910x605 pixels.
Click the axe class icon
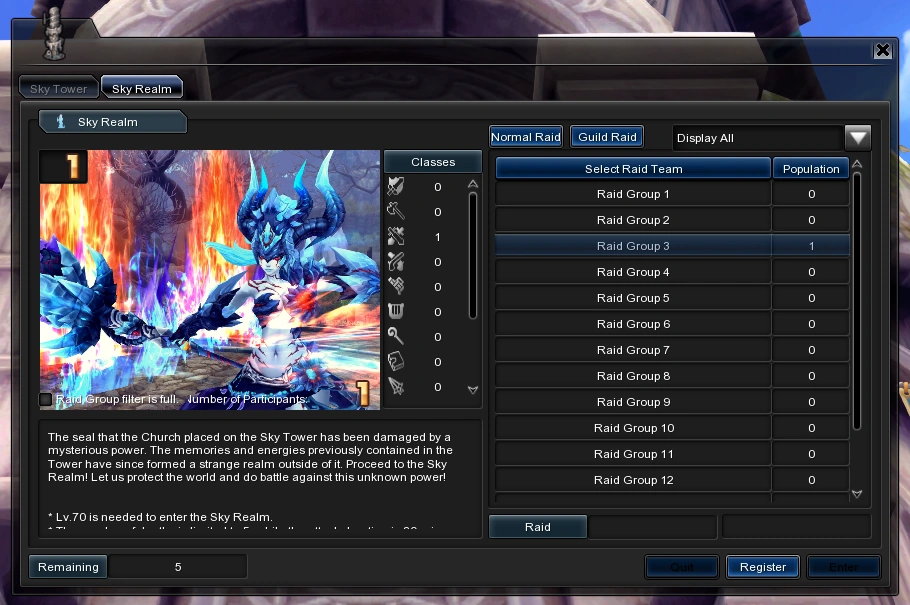click(x=396, y=212)
